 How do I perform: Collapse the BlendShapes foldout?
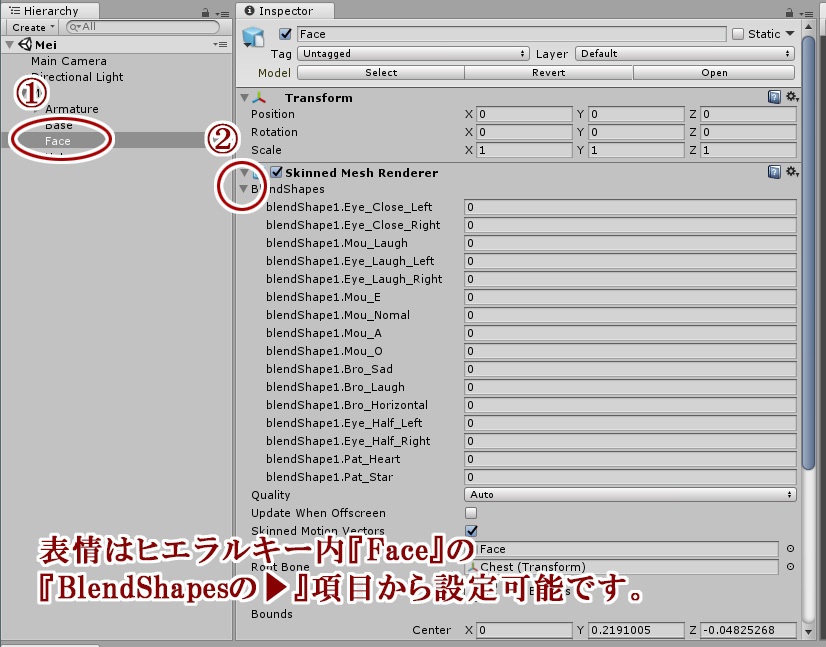pyautogui.click(x=243, y=189)
